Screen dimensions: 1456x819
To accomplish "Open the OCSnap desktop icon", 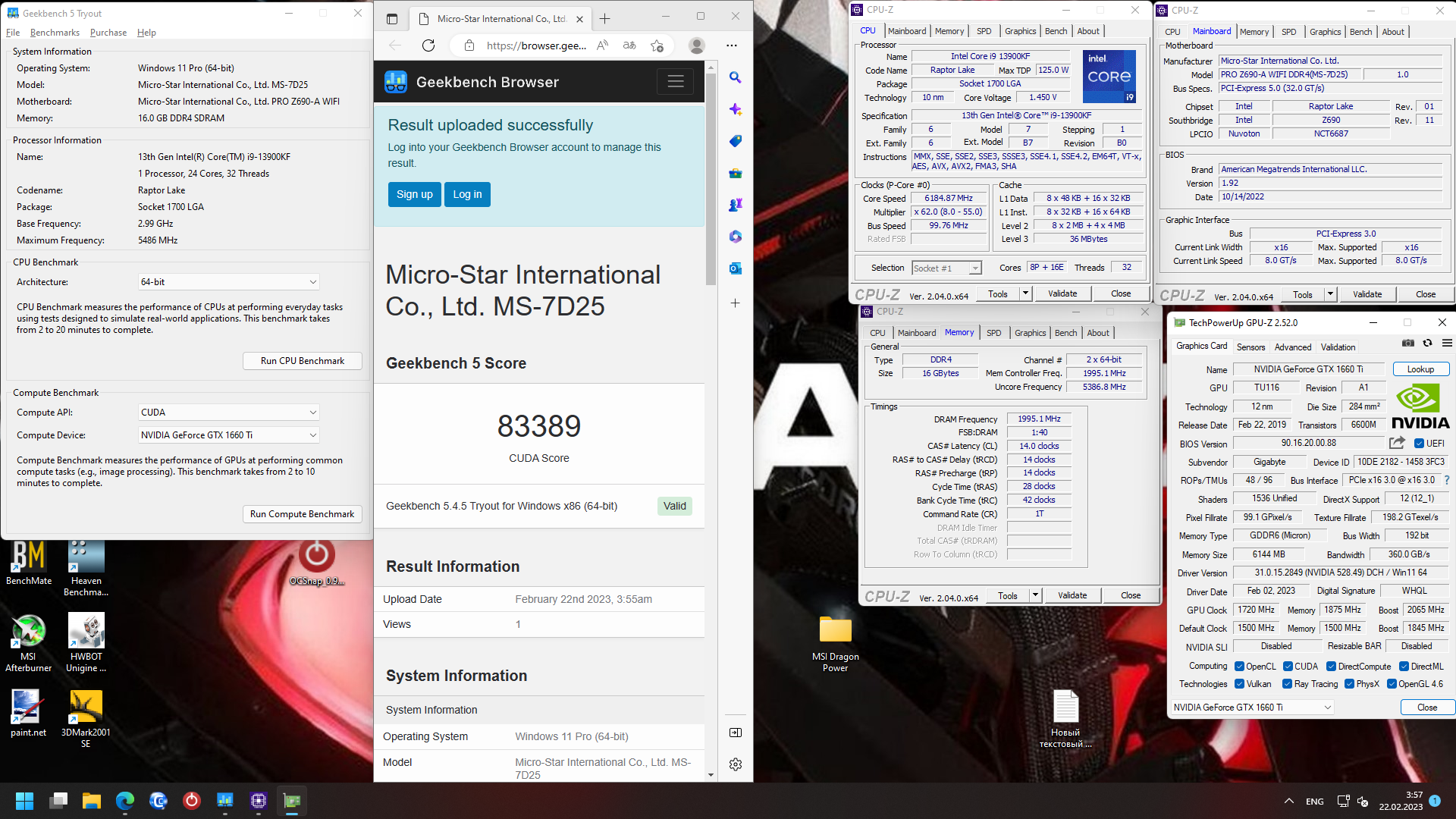I will [317, 563].
